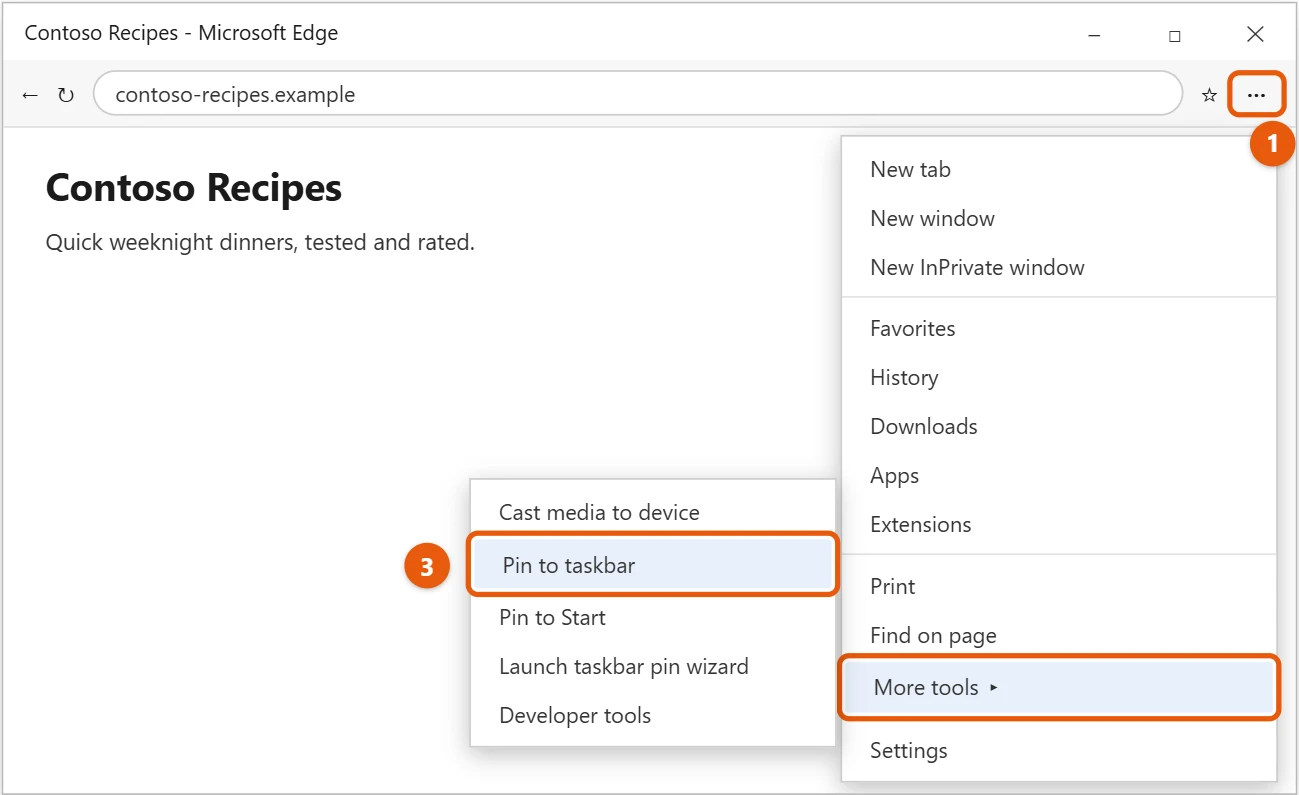Choose New InPrivate window
This screenshot has height=795, width=1299.
tap(1059, 268)
